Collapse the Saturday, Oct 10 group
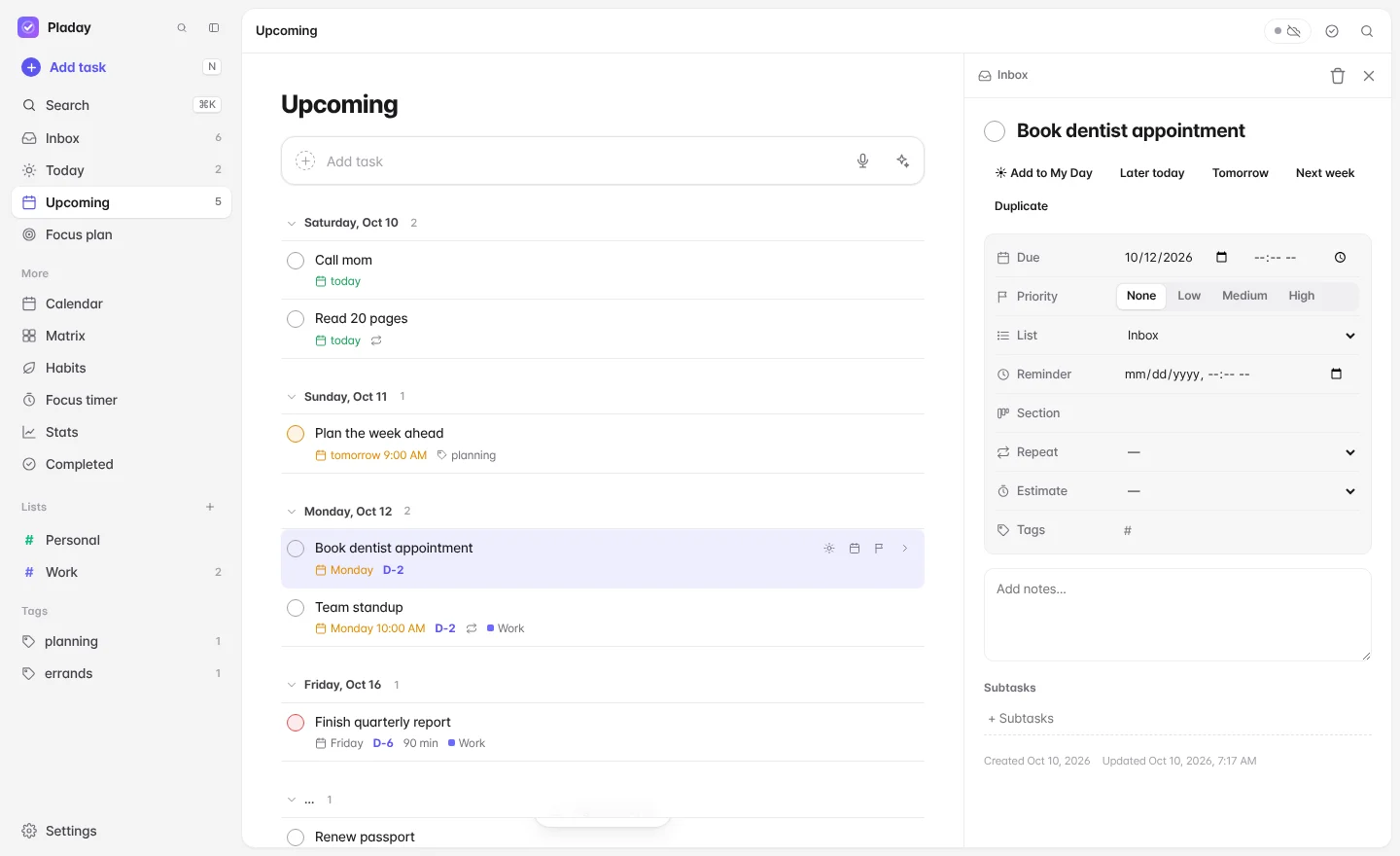 (292, 224)
